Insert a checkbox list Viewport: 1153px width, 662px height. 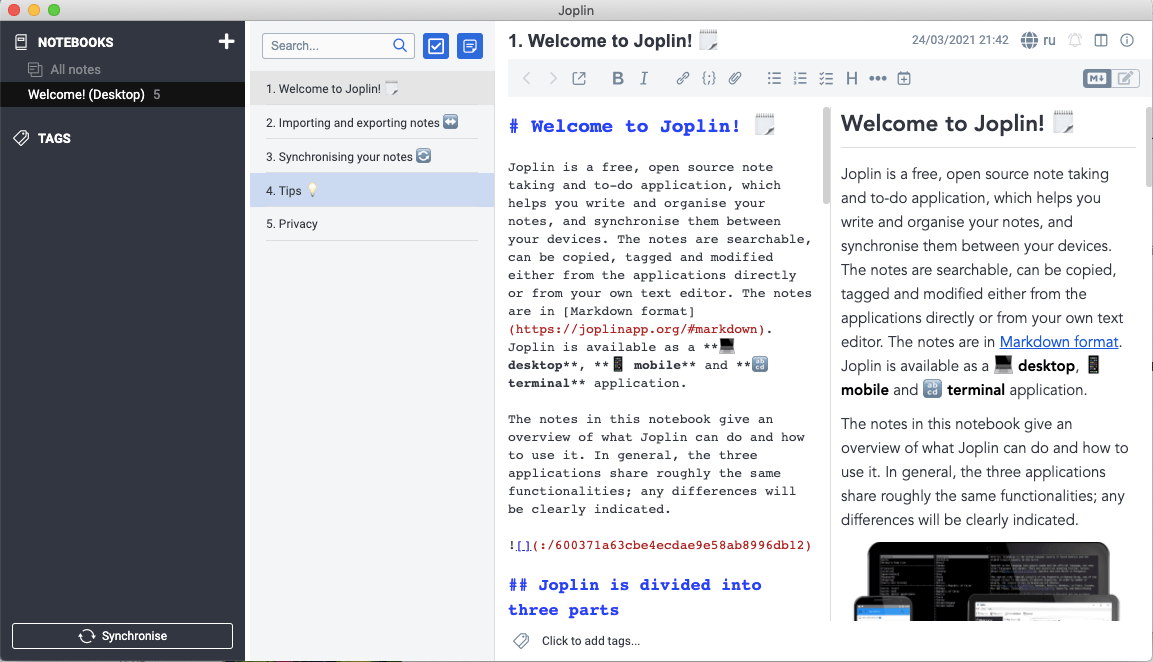[826, 78]
